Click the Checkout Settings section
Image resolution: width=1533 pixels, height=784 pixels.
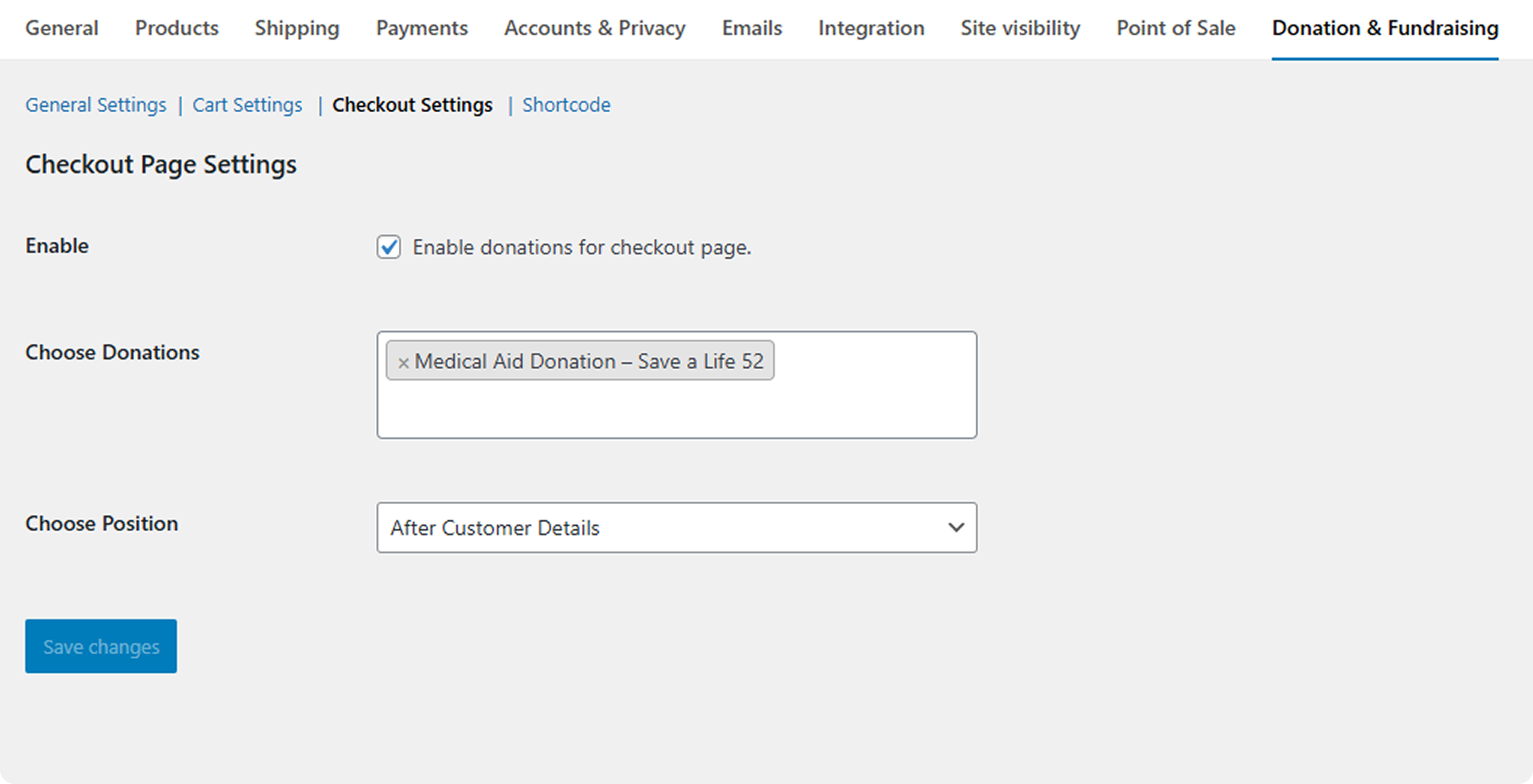[x=412, y=105]
